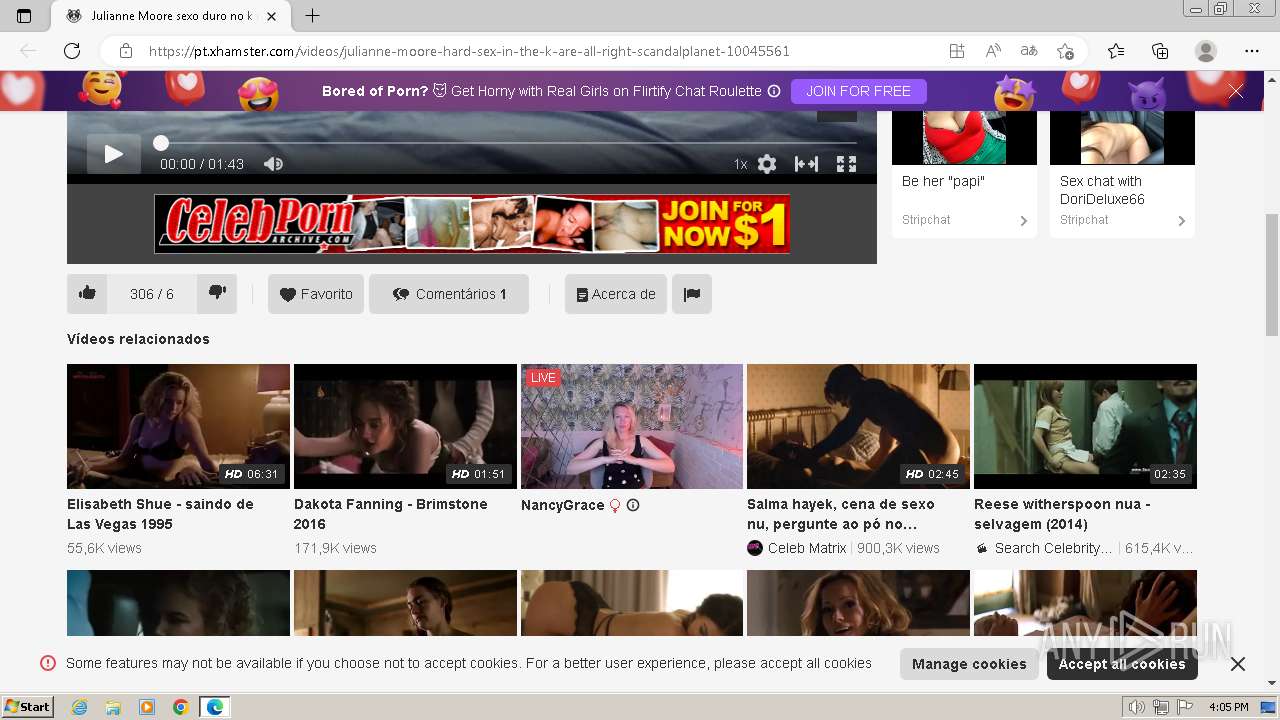Click Manage cookies button
The image size is (1280, 720).
969,664
